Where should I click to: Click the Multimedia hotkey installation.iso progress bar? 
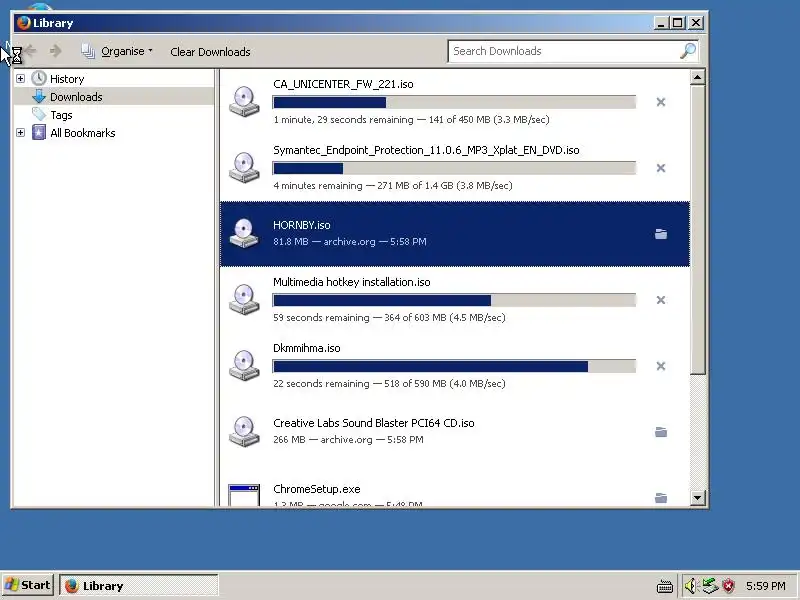point(454,300)
